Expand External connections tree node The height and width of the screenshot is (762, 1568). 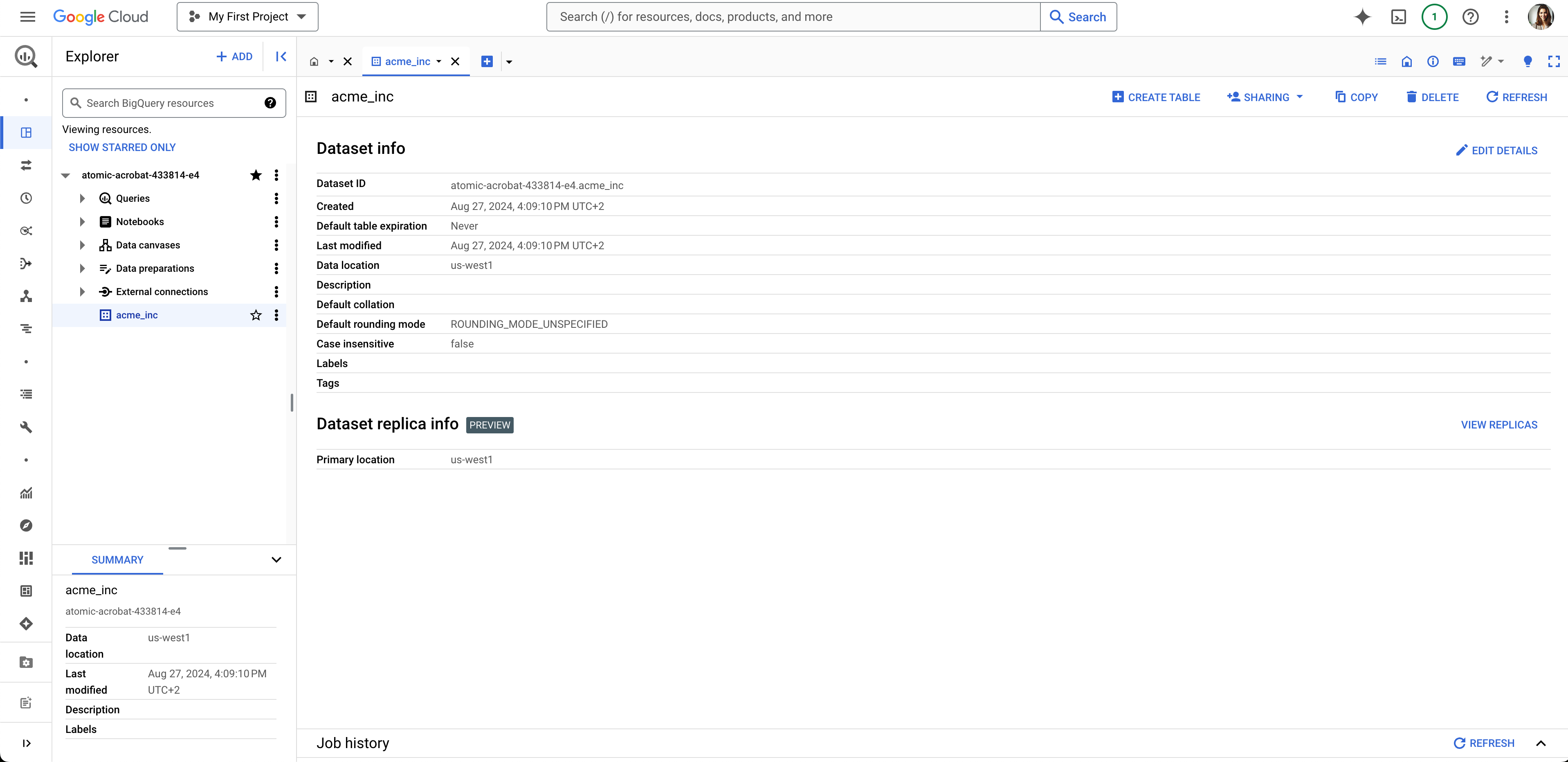click(82, 292)
